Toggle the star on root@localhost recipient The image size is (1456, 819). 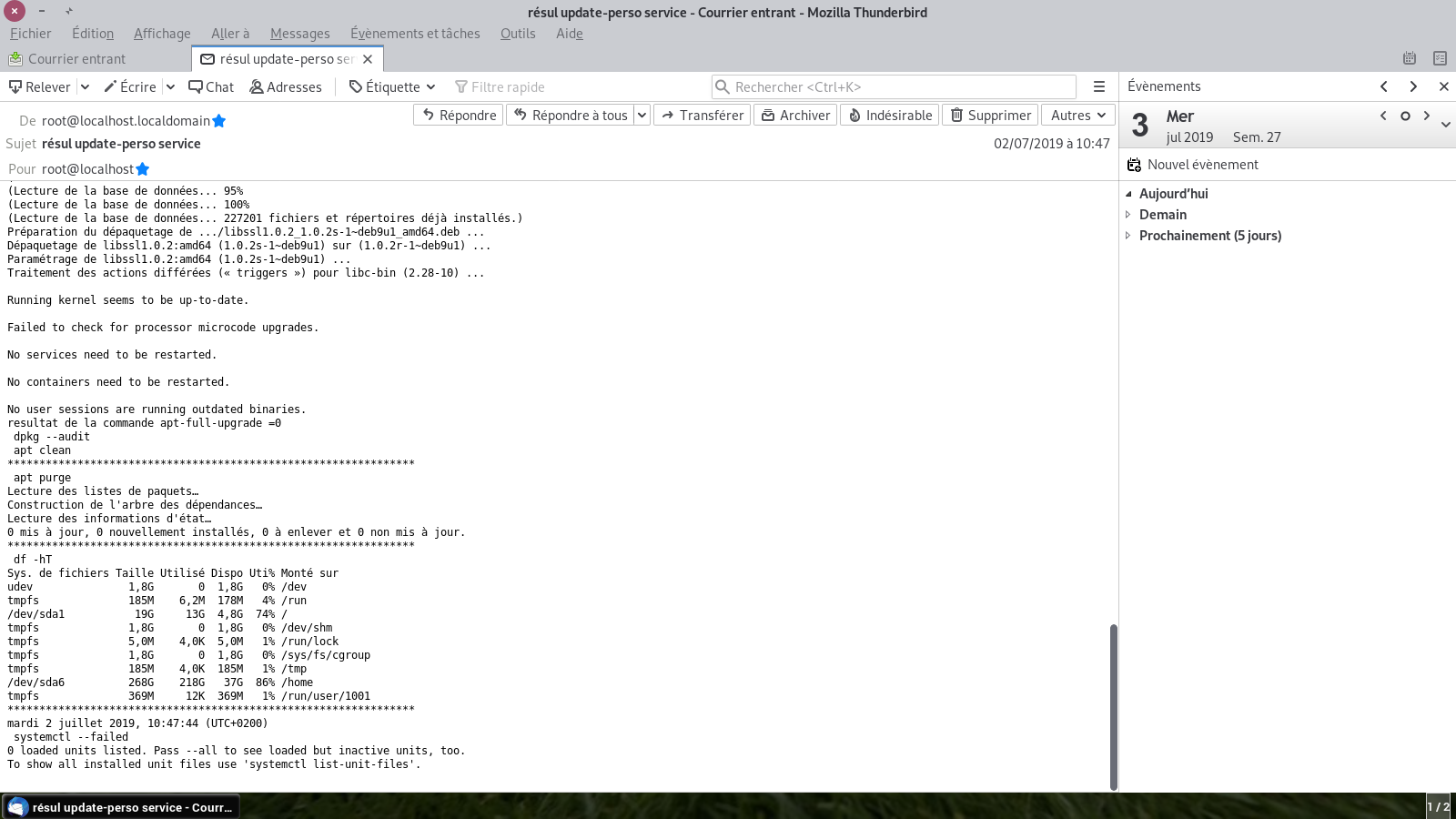pyautogui.click(x=142, y=168)
